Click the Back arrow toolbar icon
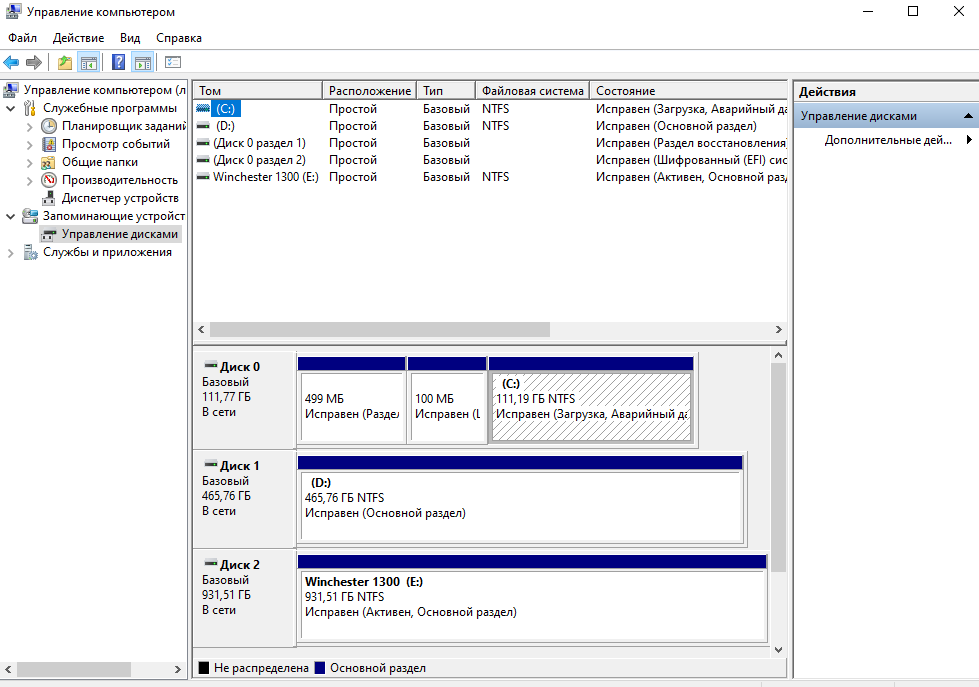The height and width of the screenshot is (687, 979). pos(11,62)
